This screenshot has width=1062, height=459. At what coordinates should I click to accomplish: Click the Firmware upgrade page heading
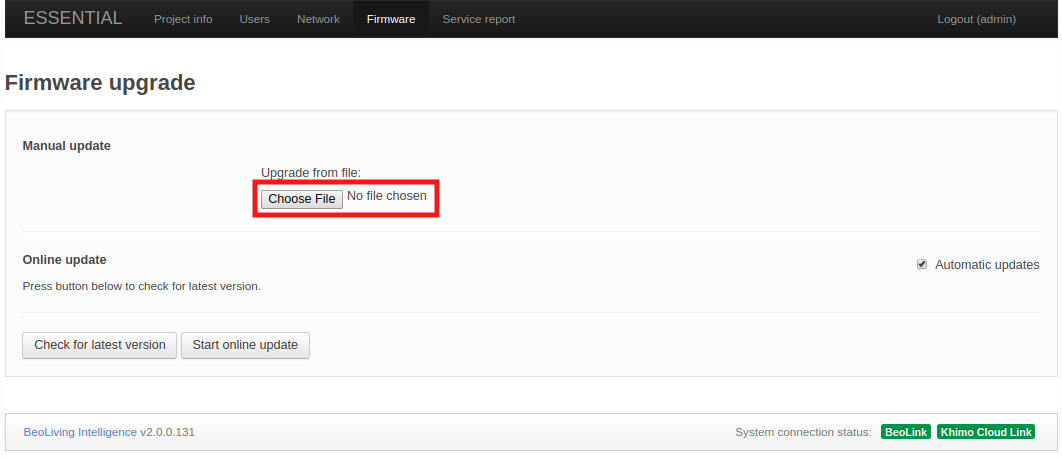coord(100,83)
